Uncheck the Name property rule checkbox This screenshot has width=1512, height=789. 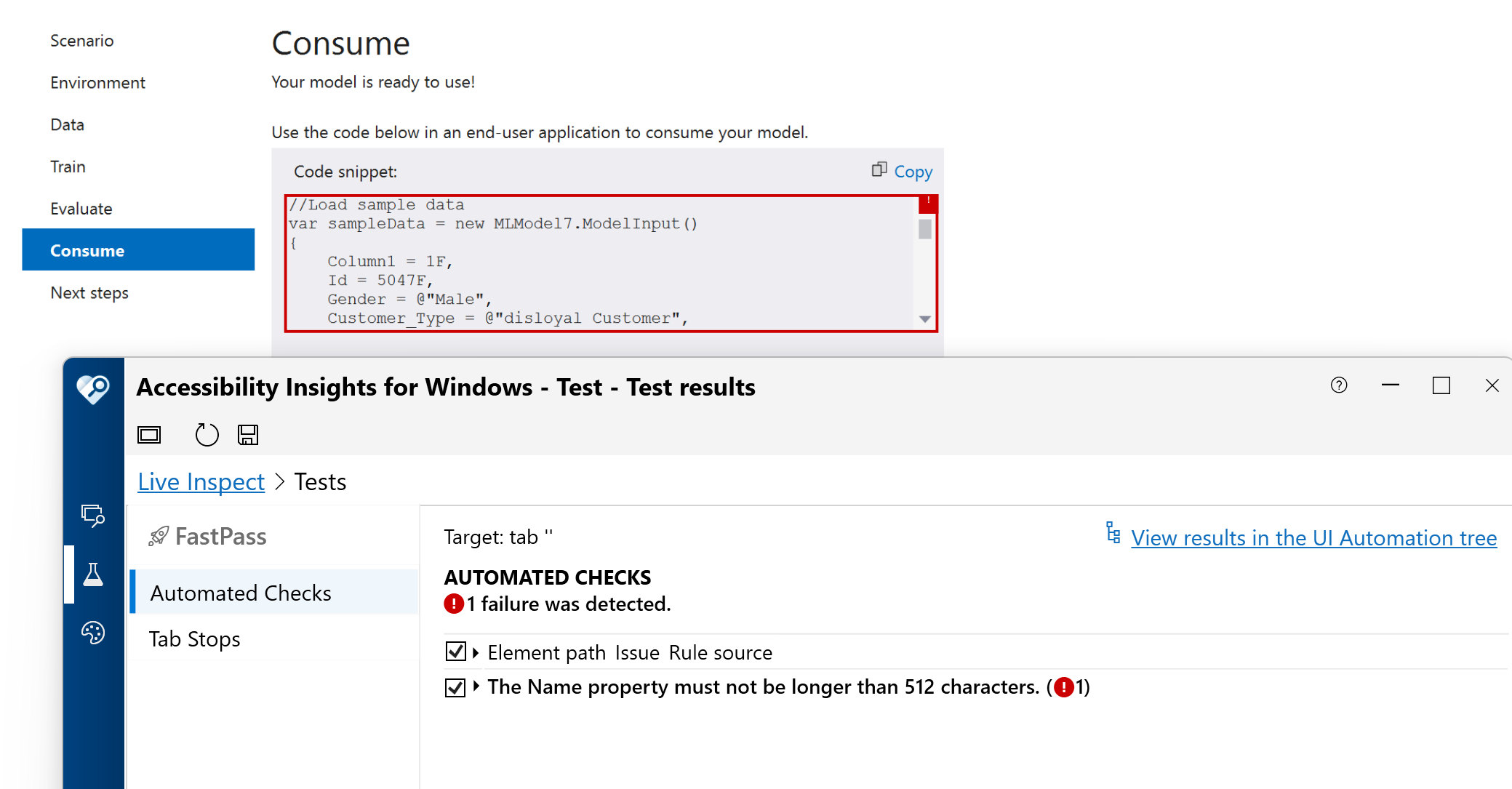pos(455,686)
